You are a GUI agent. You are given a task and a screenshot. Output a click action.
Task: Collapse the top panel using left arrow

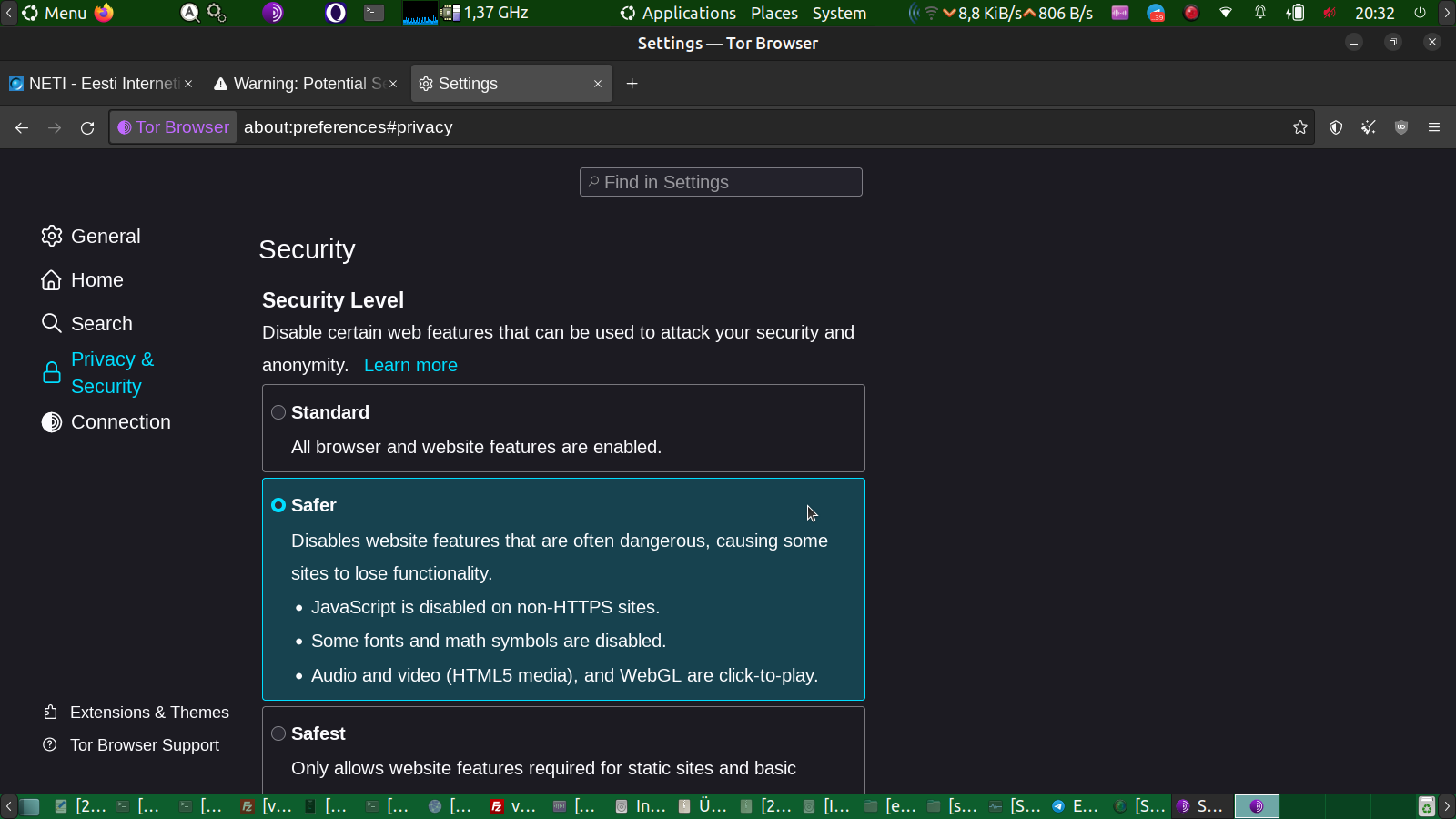(8, 13)
